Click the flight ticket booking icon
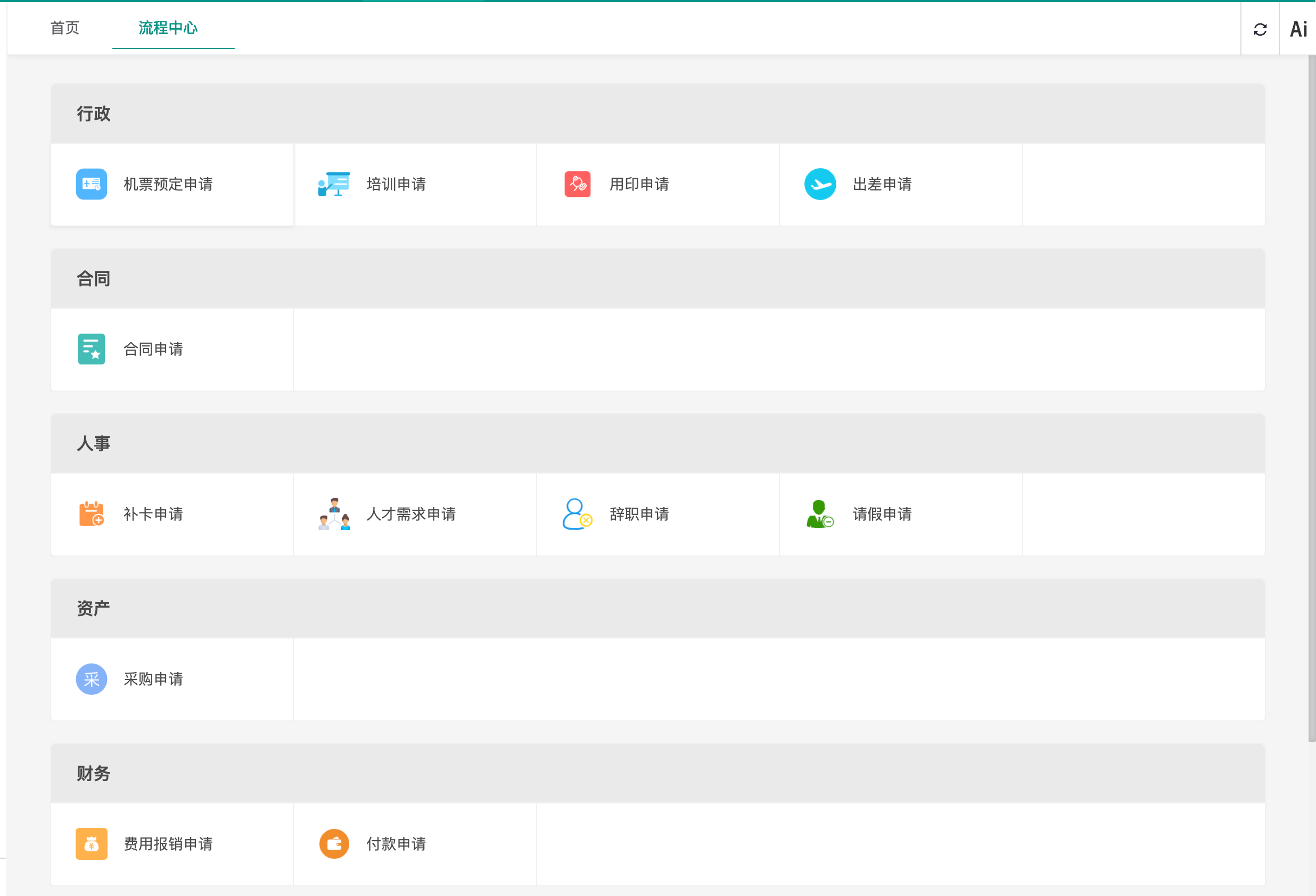This screenshot has height=896, width=1316. point(91,184)
